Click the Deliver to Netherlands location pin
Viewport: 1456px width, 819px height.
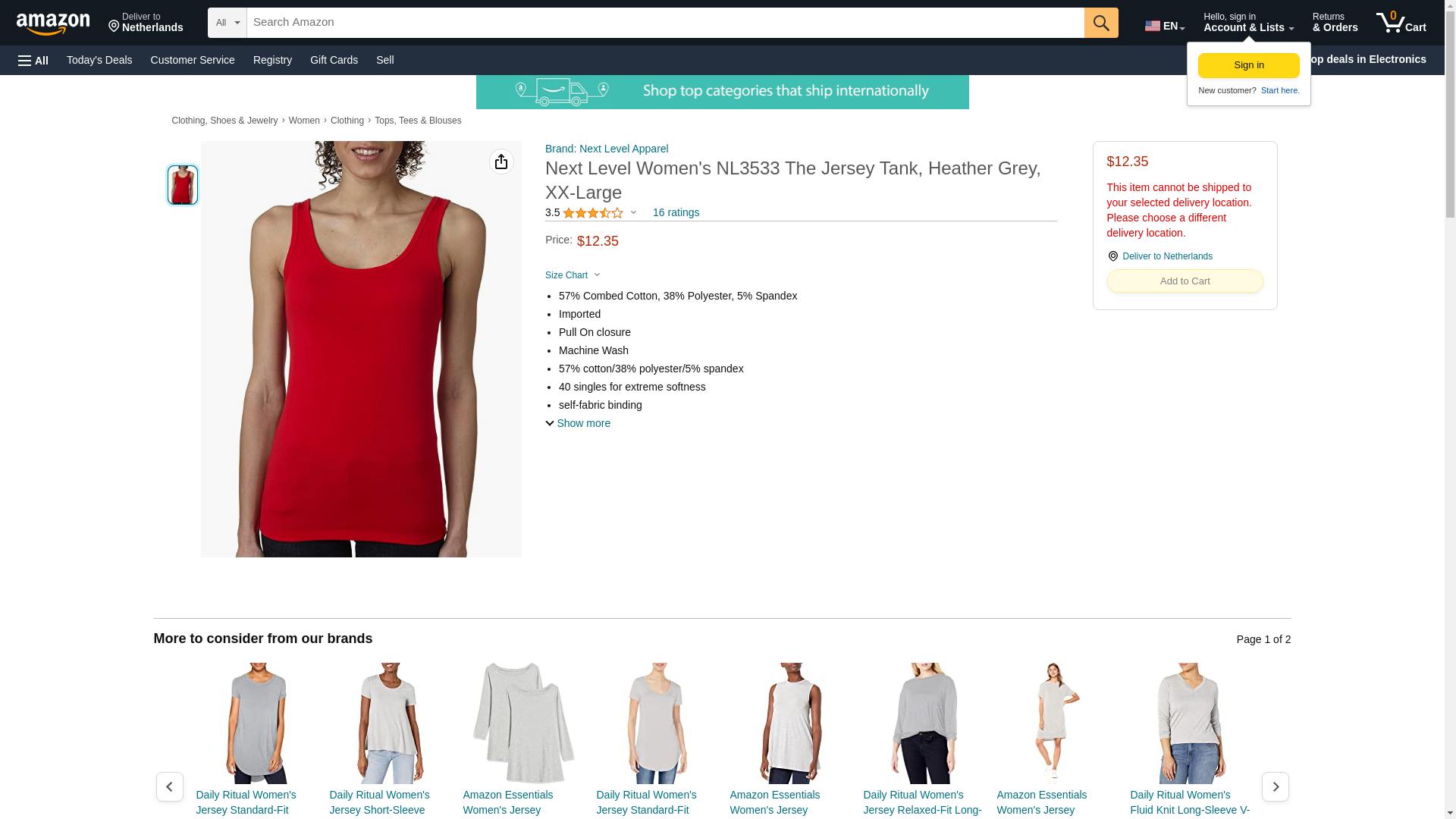click(x=1113, y=256)
